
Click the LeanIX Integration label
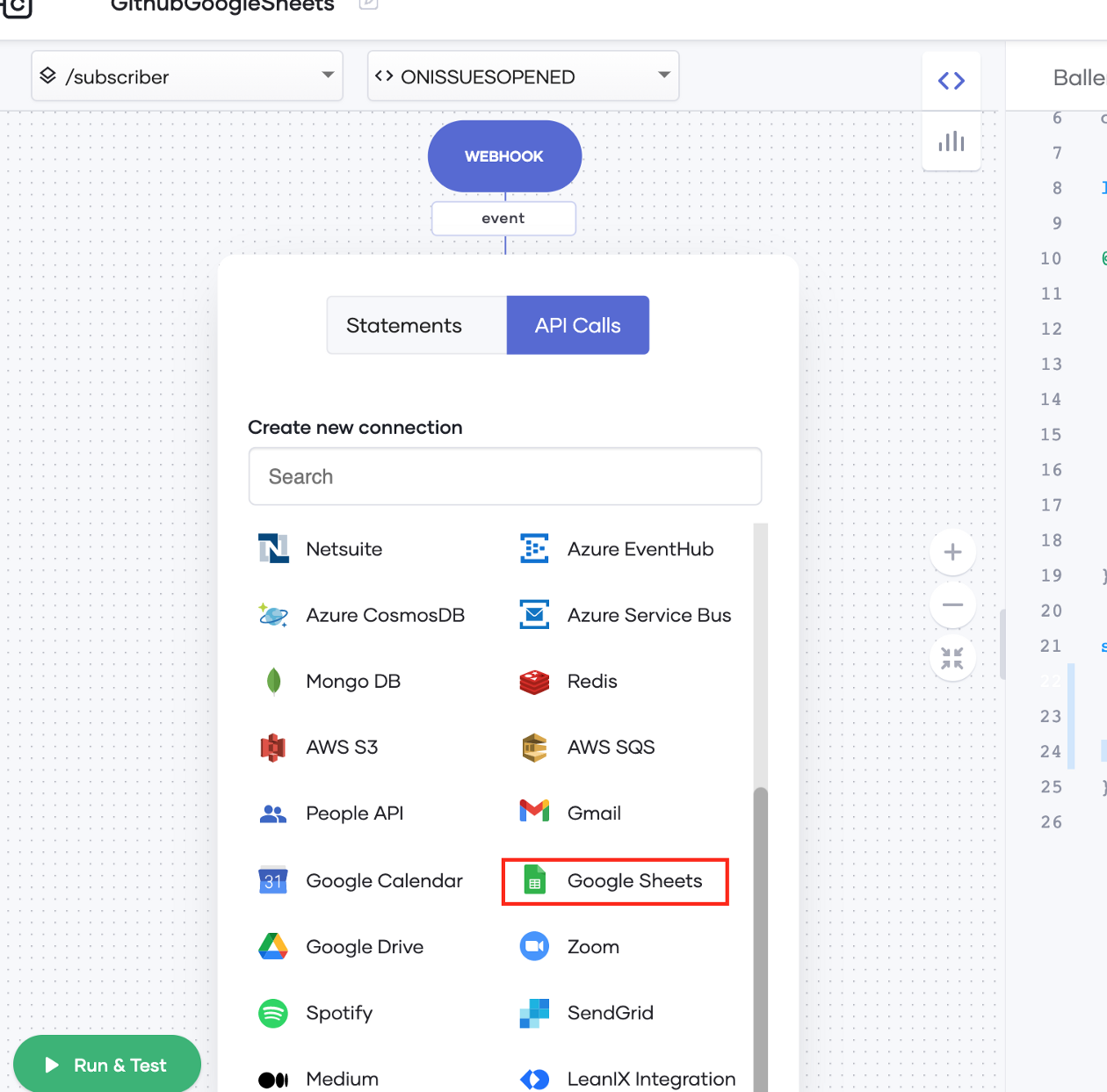coord(651,1079)
